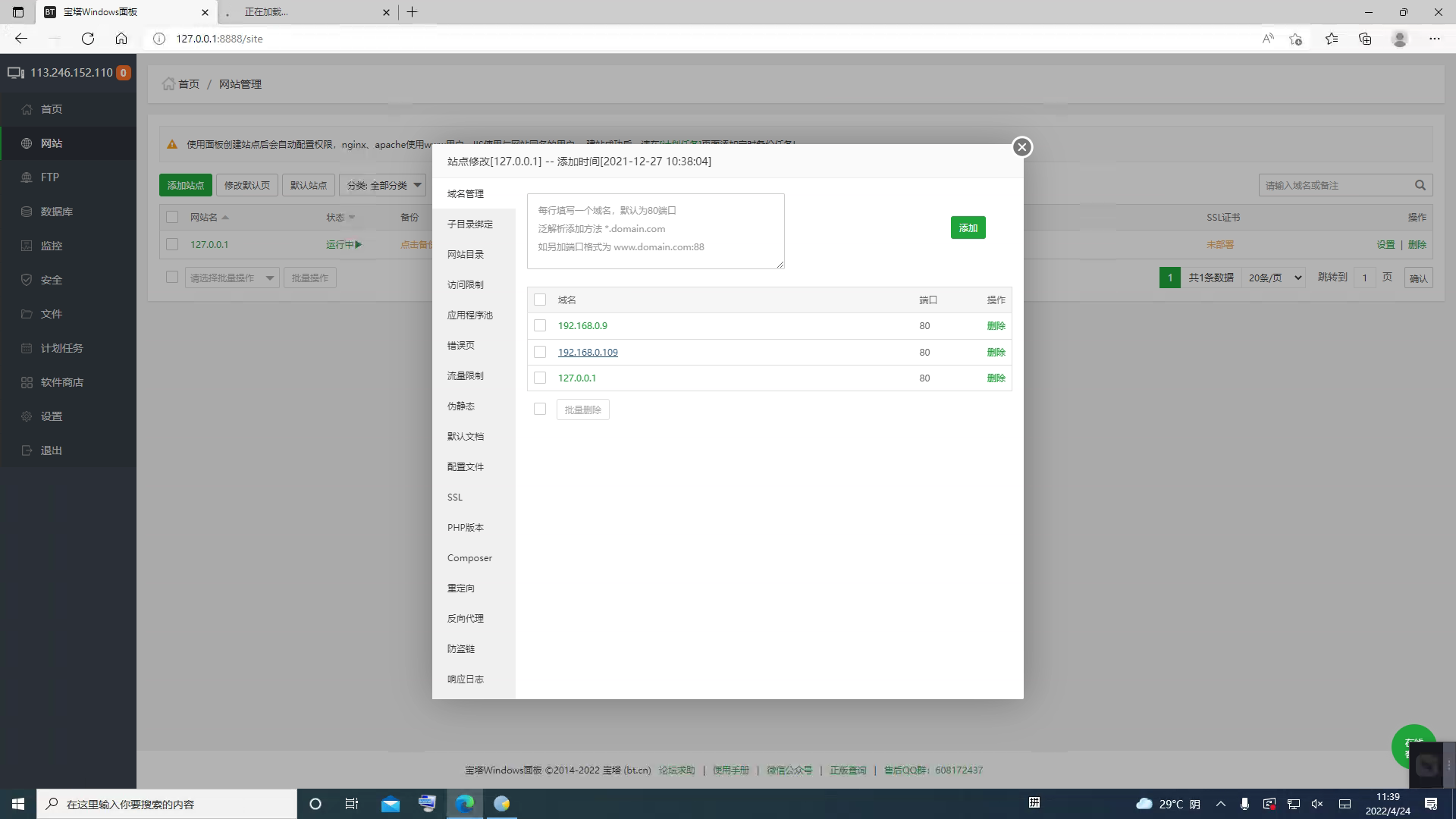Image resolution: width=1456 pixels, height=819 pixels.
Task: Show hidden tray icons chevron
Action: [1220, 804]
